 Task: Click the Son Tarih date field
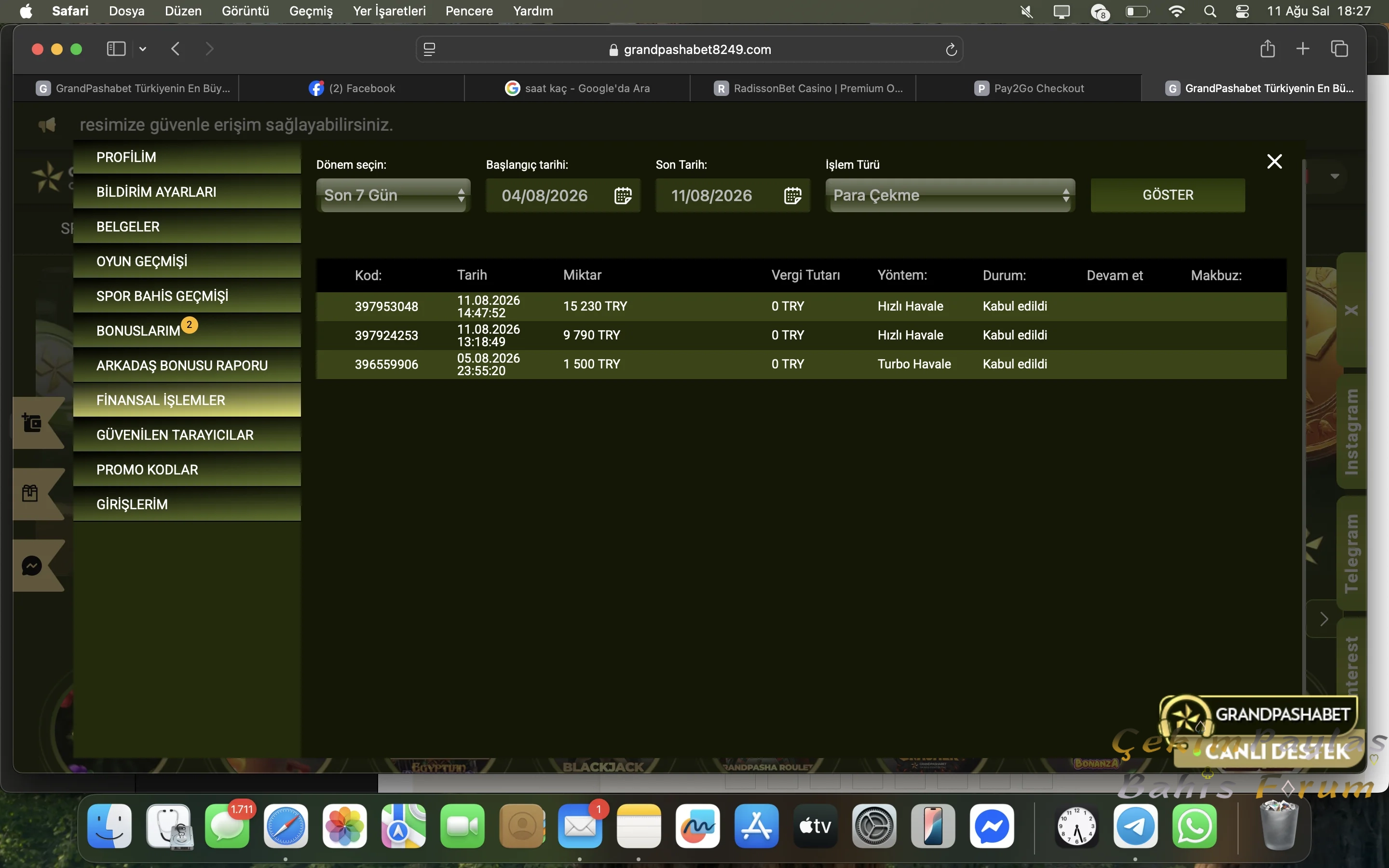point(733,196)
